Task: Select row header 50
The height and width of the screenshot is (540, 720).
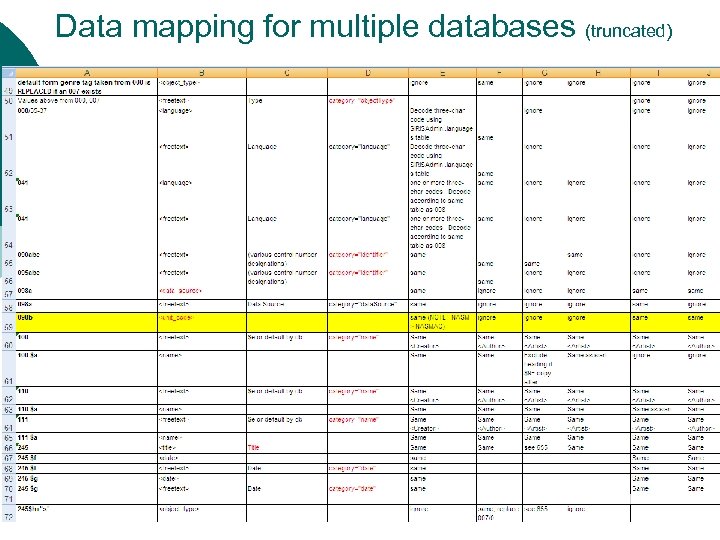Action: 8,101
